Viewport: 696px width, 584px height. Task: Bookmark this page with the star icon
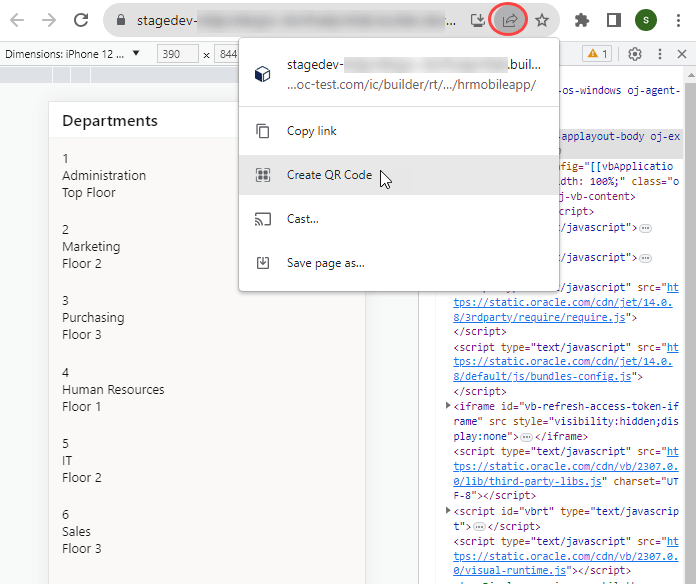click(542, 20)
